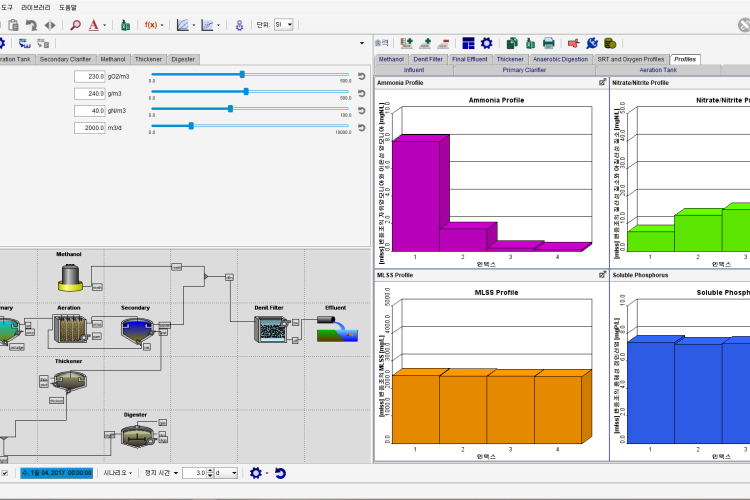The image size is (750, 500).
Task: Click the remove graph red minus icon
Action: 443,44
